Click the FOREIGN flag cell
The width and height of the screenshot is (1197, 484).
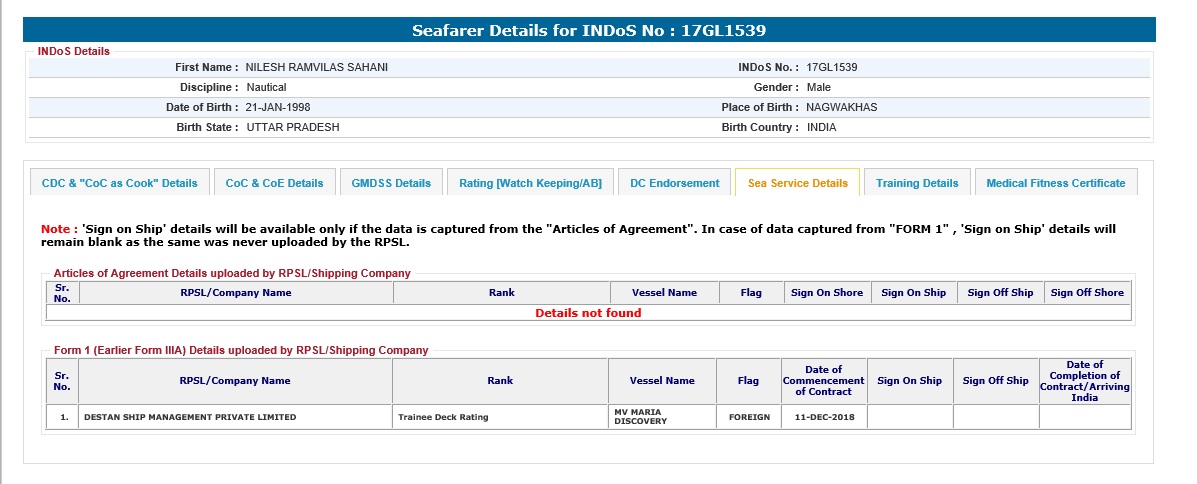point(743,417)
